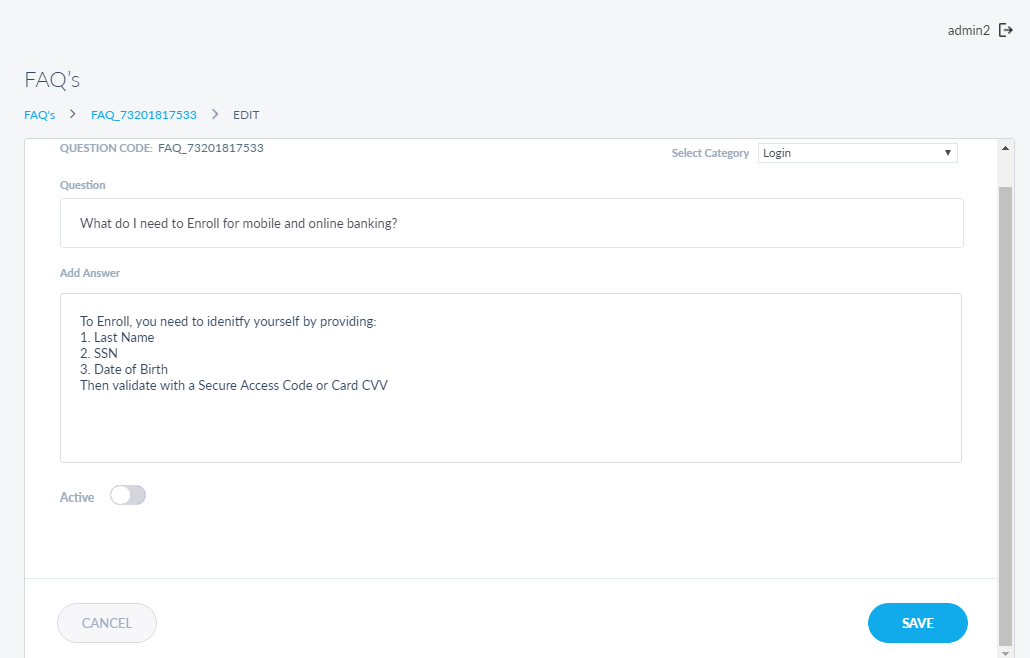Select the EDIT breadcrumb item
The image size is (1030, 658).
(x=246, y=115)
